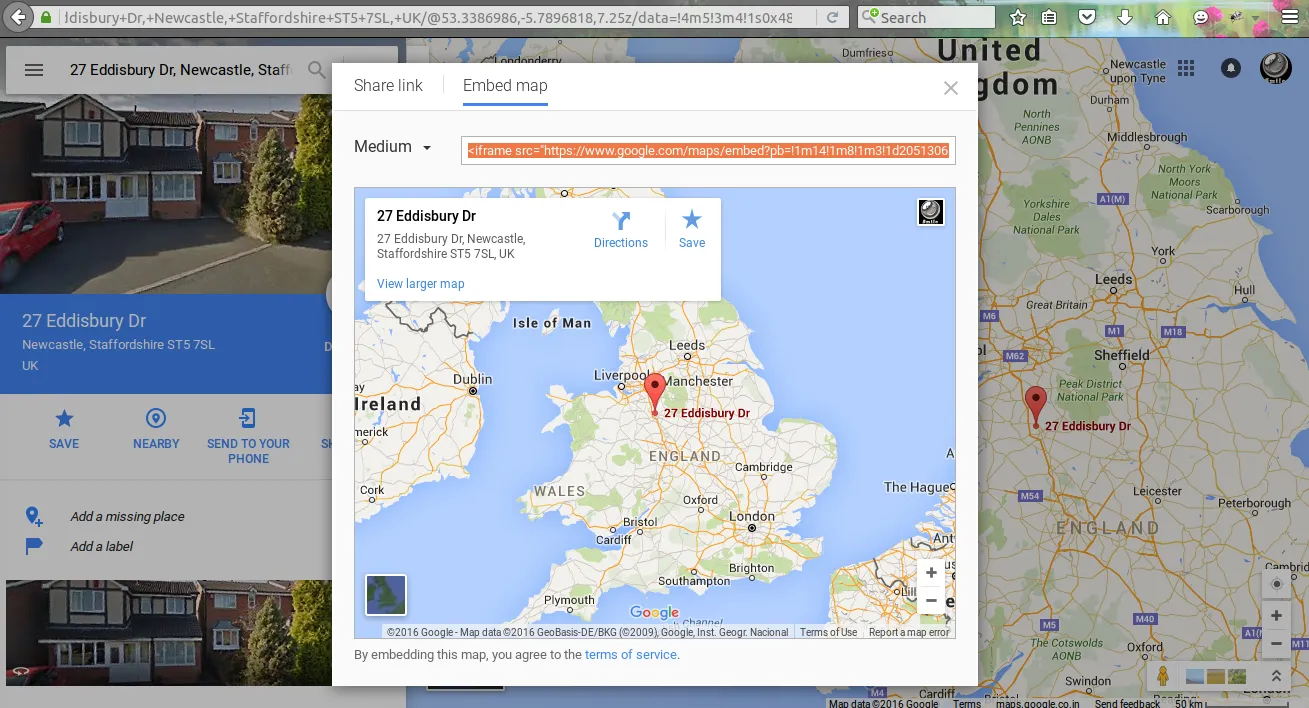This screenshot has width=1309, height=708.
Task: Click the profile avatar in embed preview
Action: (x=931, y=212)
